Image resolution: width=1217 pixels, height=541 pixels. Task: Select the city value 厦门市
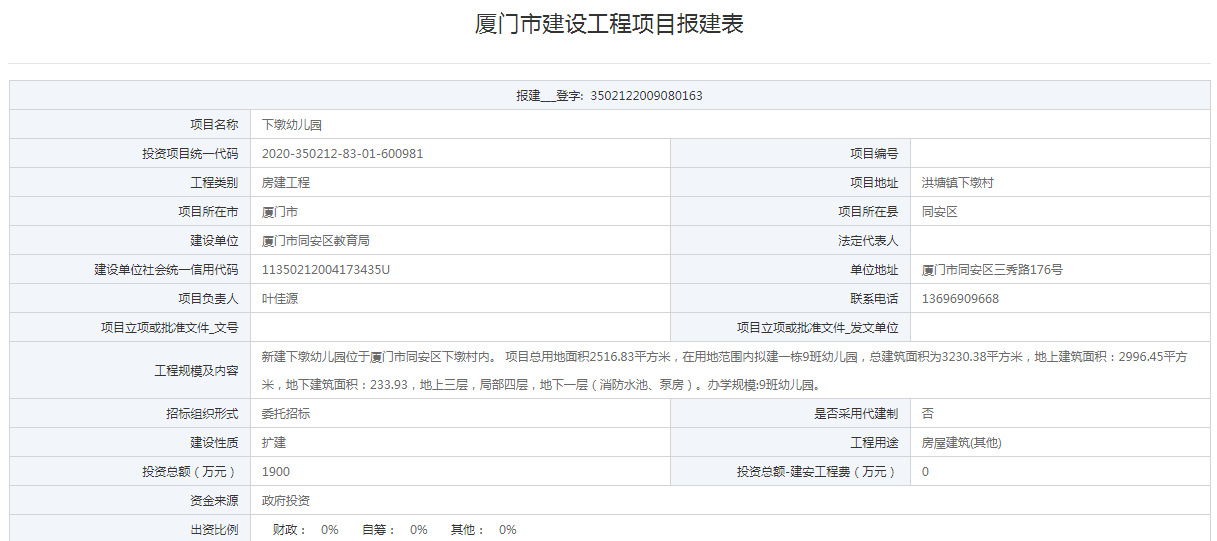click(x=280, y=212)
